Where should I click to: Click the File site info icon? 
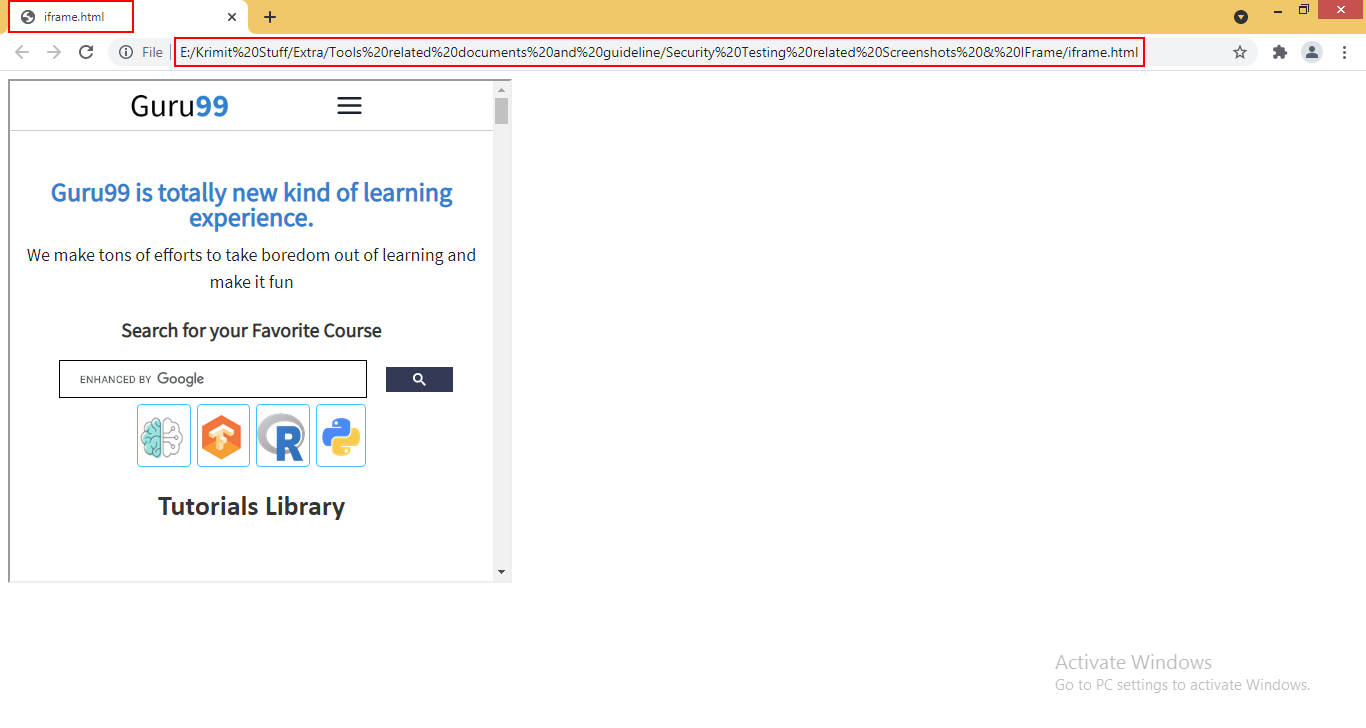127,52
